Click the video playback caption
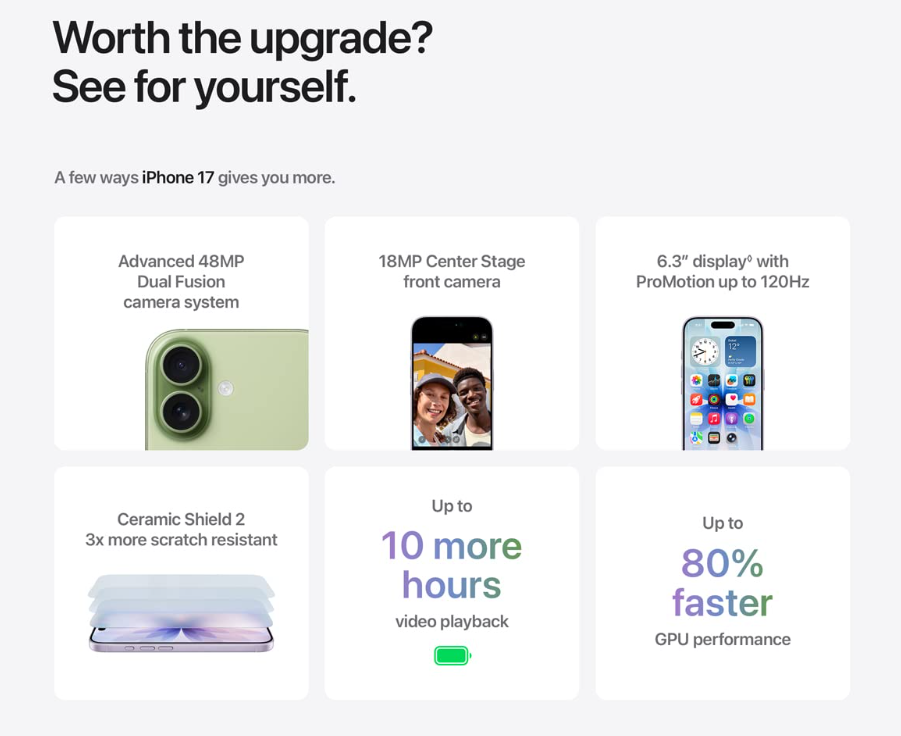 (452, 621)
